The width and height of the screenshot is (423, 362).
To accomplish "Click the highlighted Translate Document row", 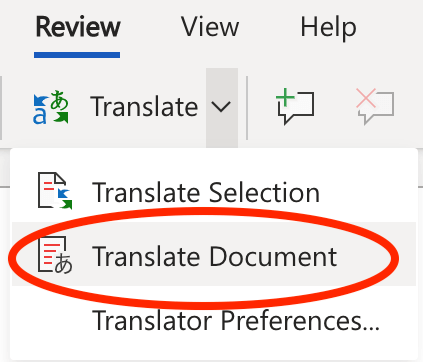I will click(214, 254).
